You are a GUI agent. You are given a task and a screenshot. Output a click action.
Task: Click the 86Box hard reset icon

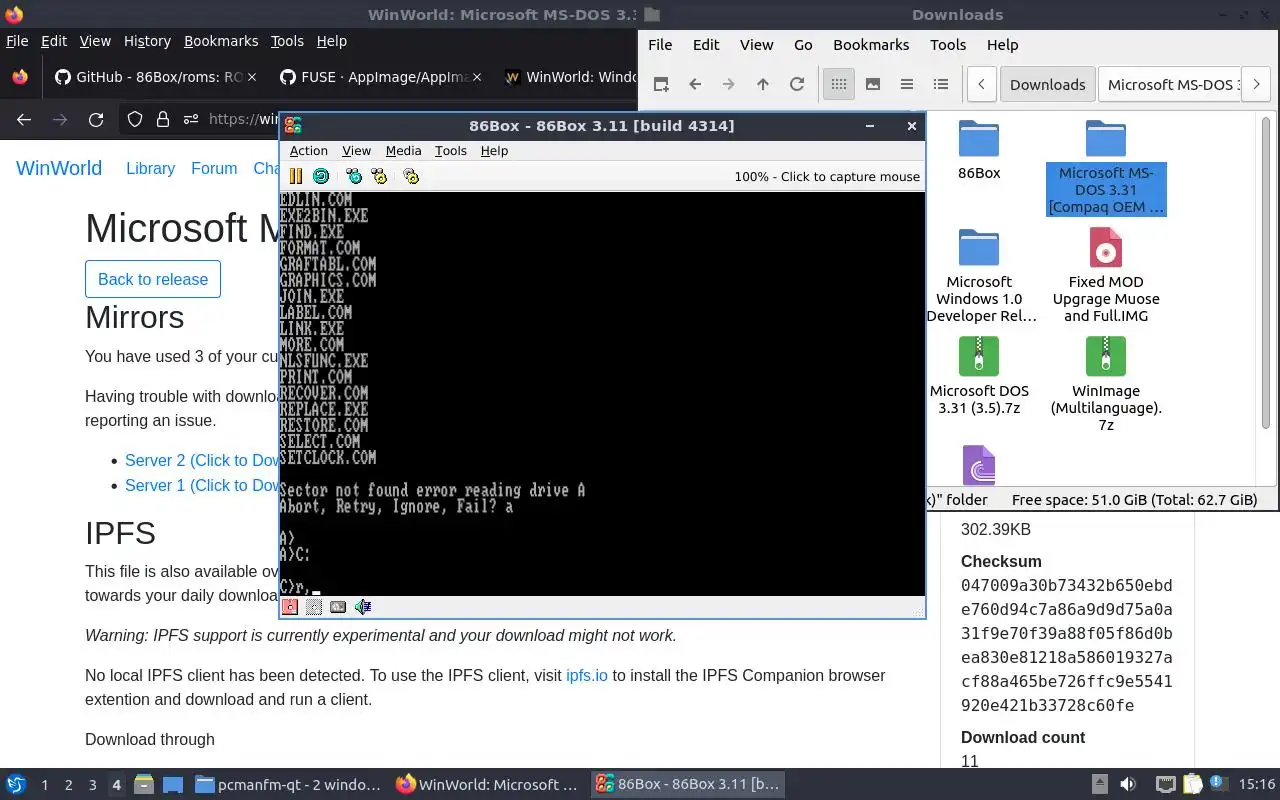[321, 176]
